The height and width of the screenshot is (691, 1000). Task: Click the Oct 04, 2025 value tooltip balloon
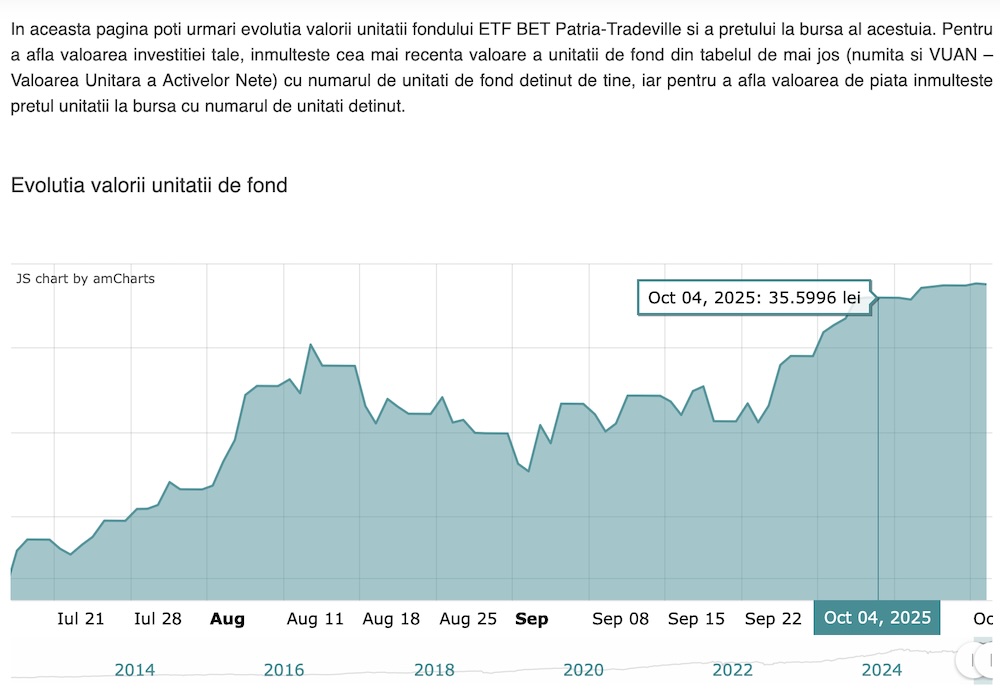(x=754, y=298)
